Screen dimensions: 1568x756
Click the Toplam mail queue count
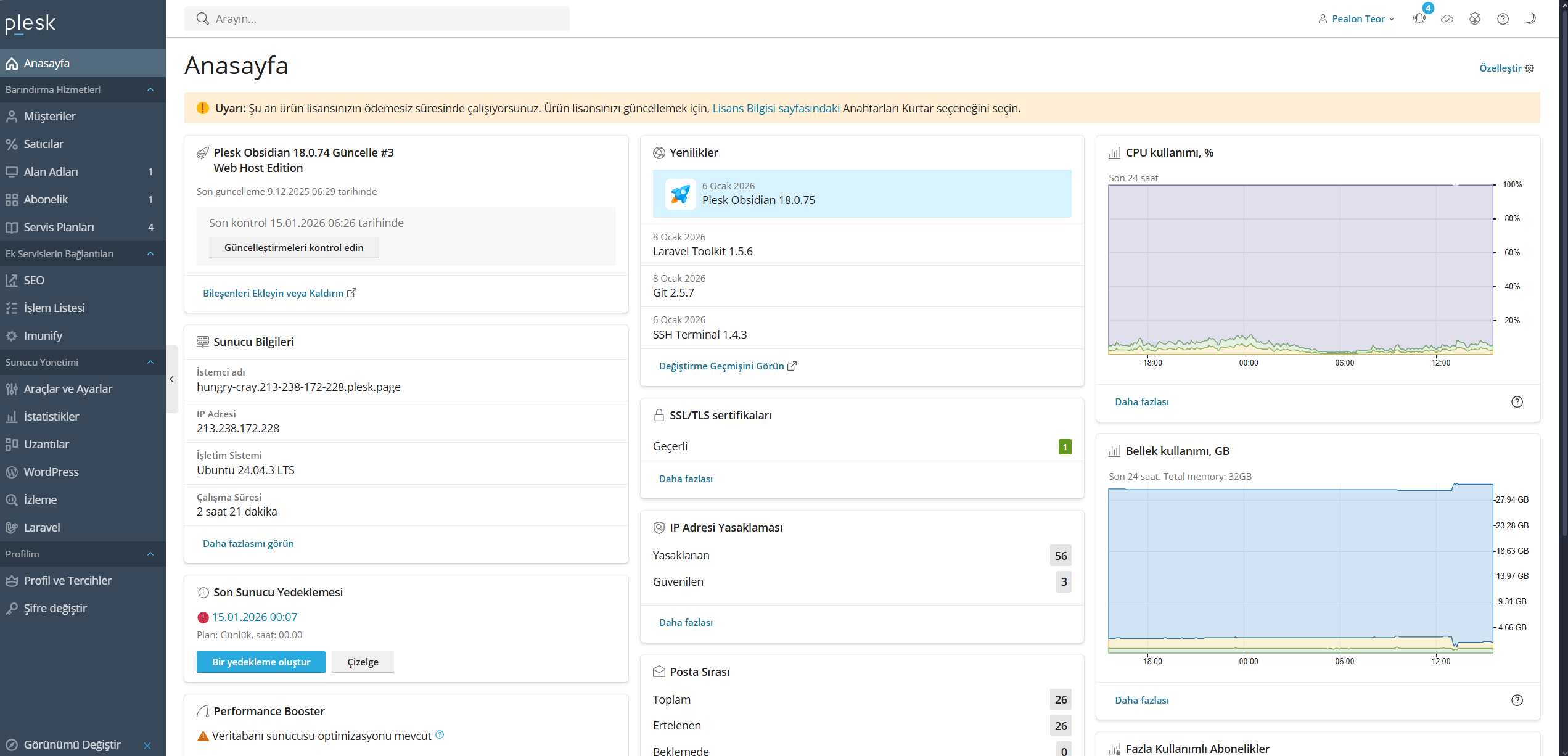[x=1061, y=699]
